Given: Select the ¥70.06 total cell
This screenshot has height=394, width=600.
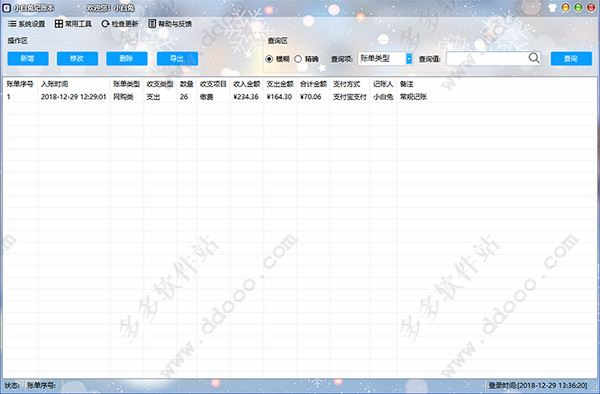Looking at the screenshot, I should coord(310,97).
